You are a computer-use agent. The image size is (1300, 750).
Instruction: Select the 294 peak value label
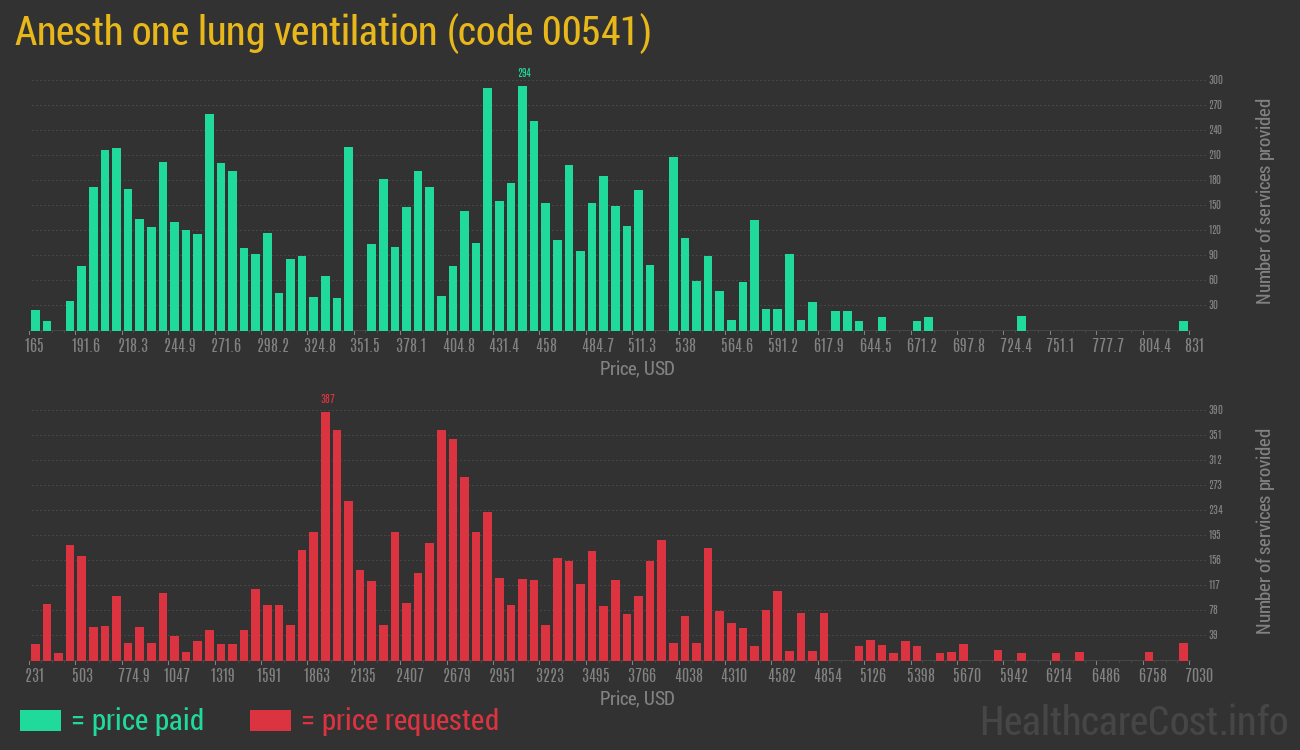(523, 73)
